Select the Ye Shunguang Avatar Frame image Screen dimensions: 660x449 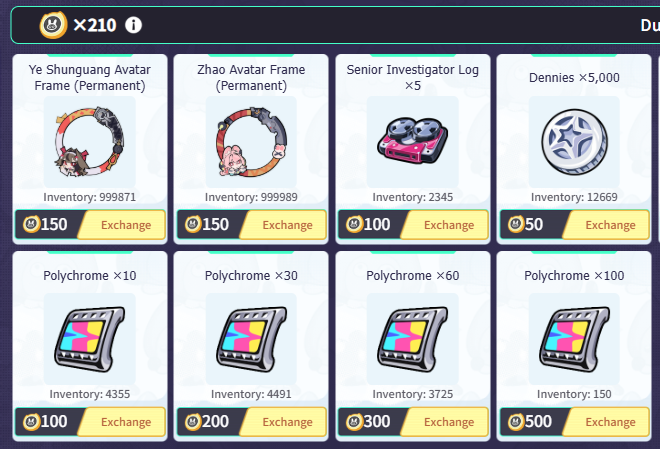coord(90,142)
